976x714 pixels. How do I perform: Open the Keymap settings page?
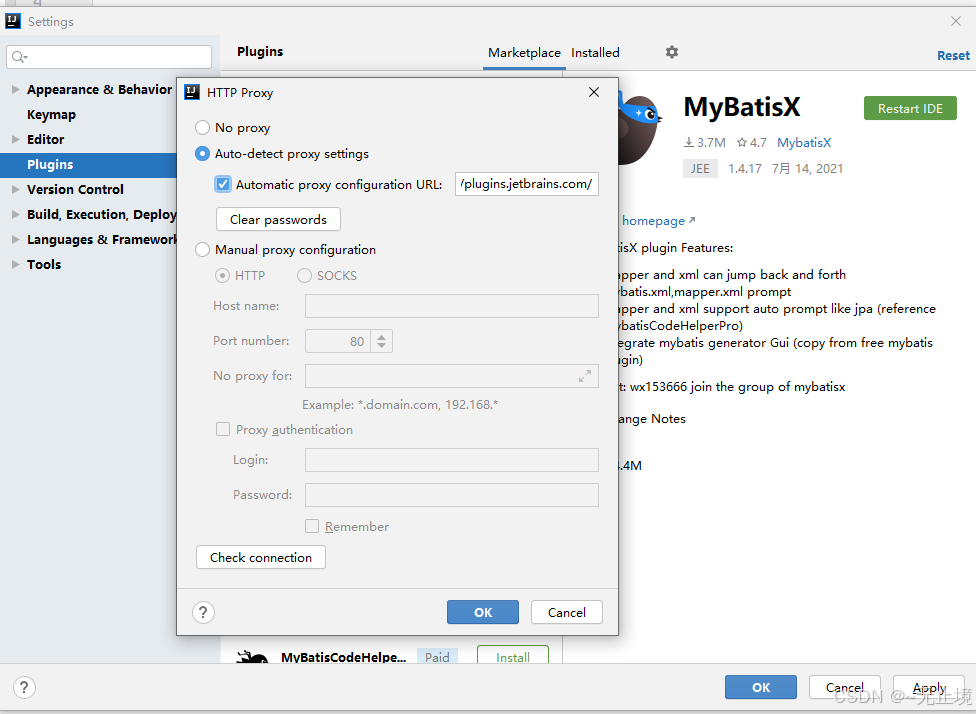tap(51, 115)
